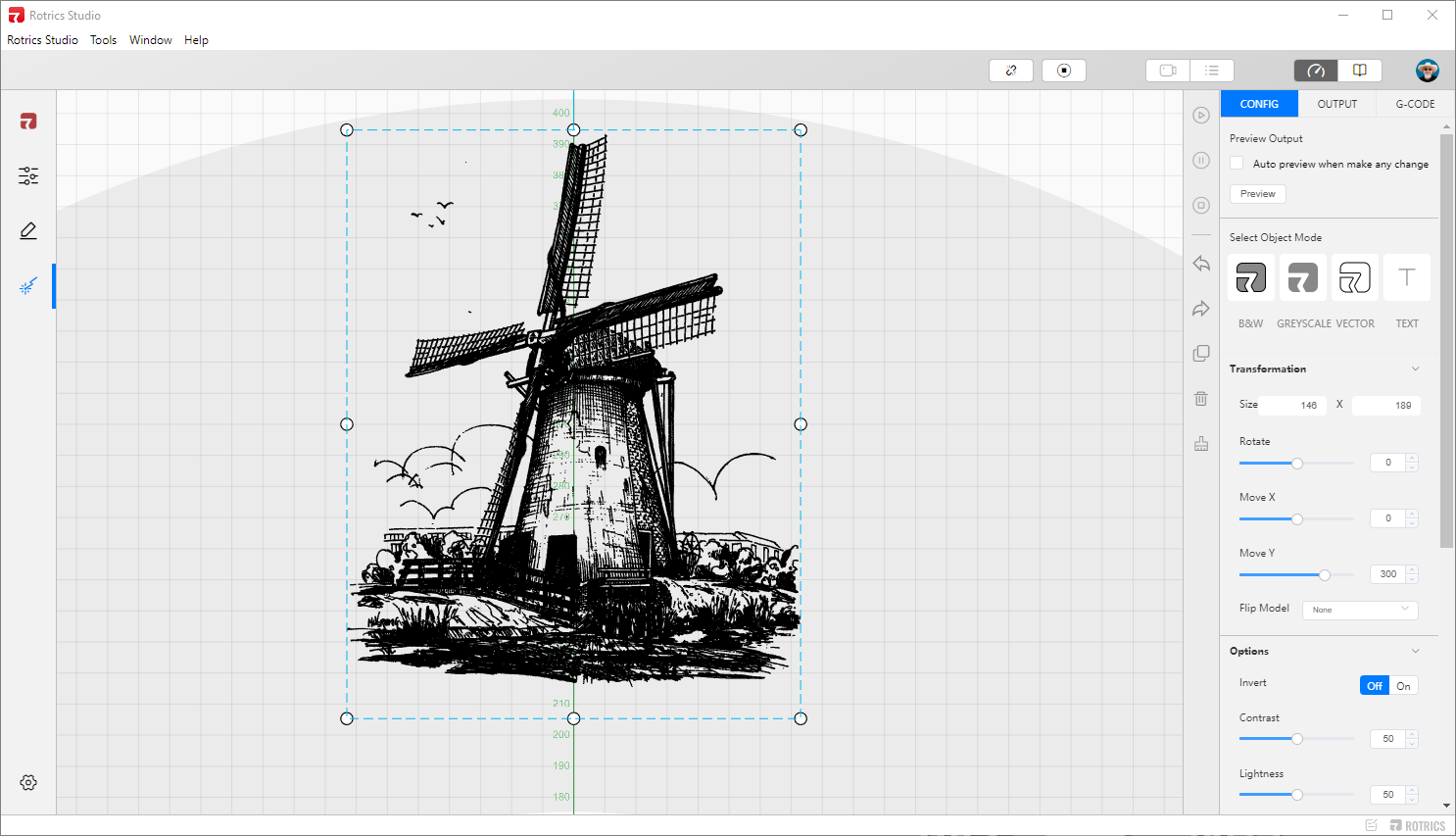Image resolution: width=1456 pixels, height=836 pixels.
Task: Decrease Lightness value with down arrow
Action: click(x=1412, y=799)
